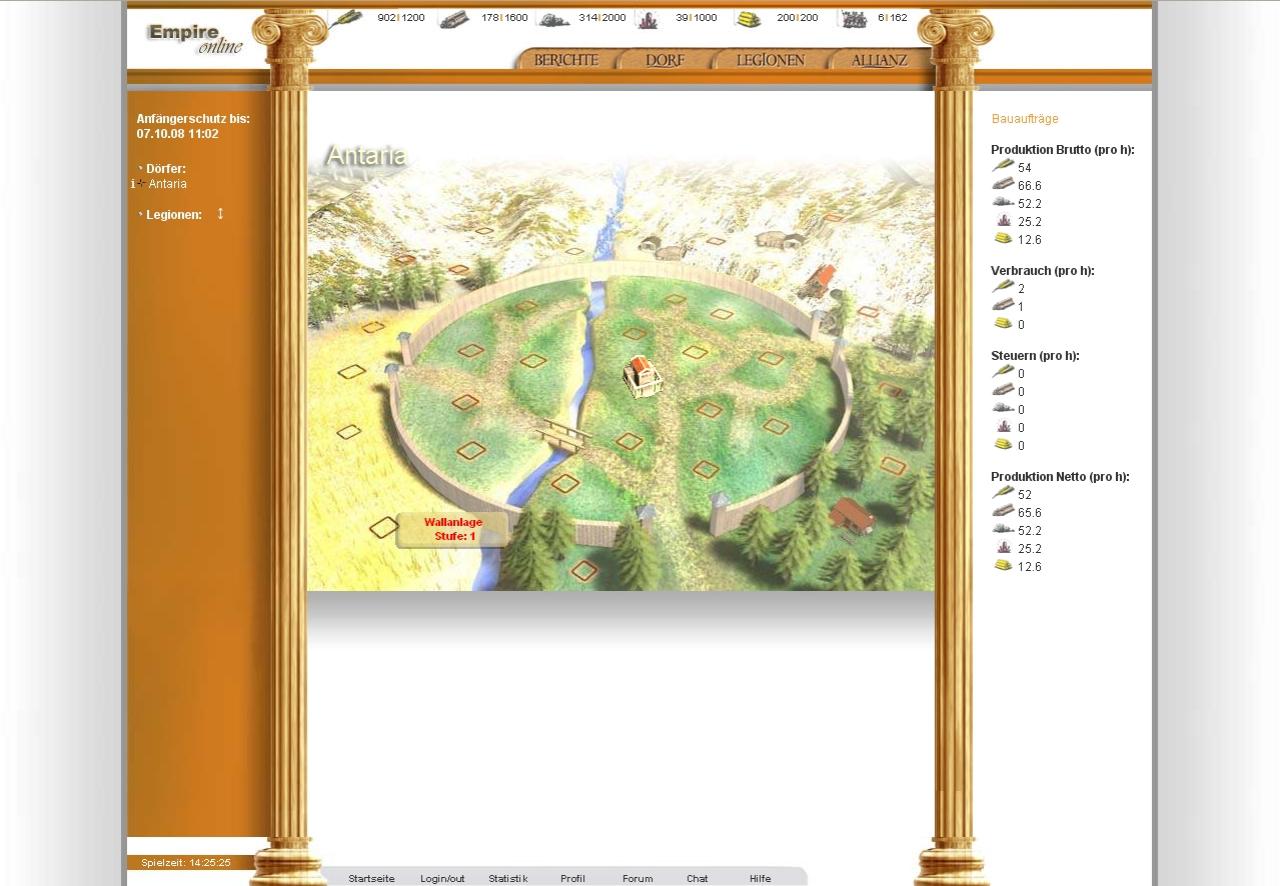This screenshot has height=886, width=1280.
Task: Open the Allianz tab
Action: [879, 60]
